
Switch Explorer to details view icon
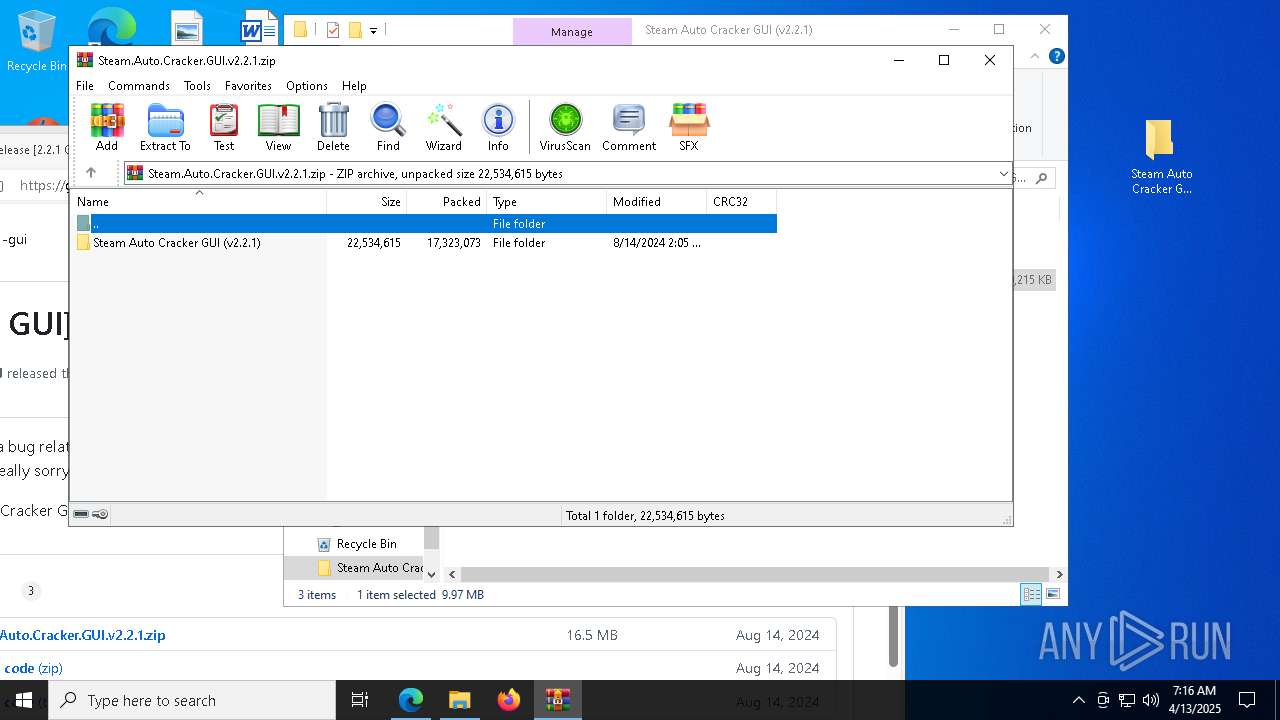pyautogui.click(x=1031, y=594)
